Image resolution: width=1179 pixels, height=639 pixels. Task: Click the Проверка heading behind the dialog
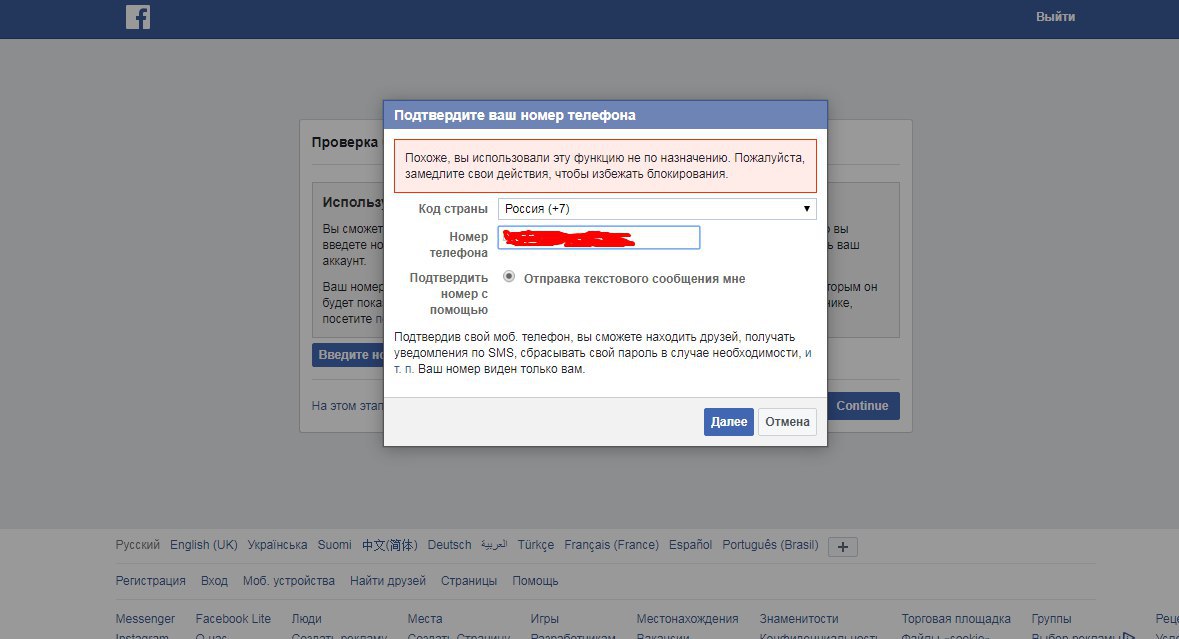[x=345, y=142]
